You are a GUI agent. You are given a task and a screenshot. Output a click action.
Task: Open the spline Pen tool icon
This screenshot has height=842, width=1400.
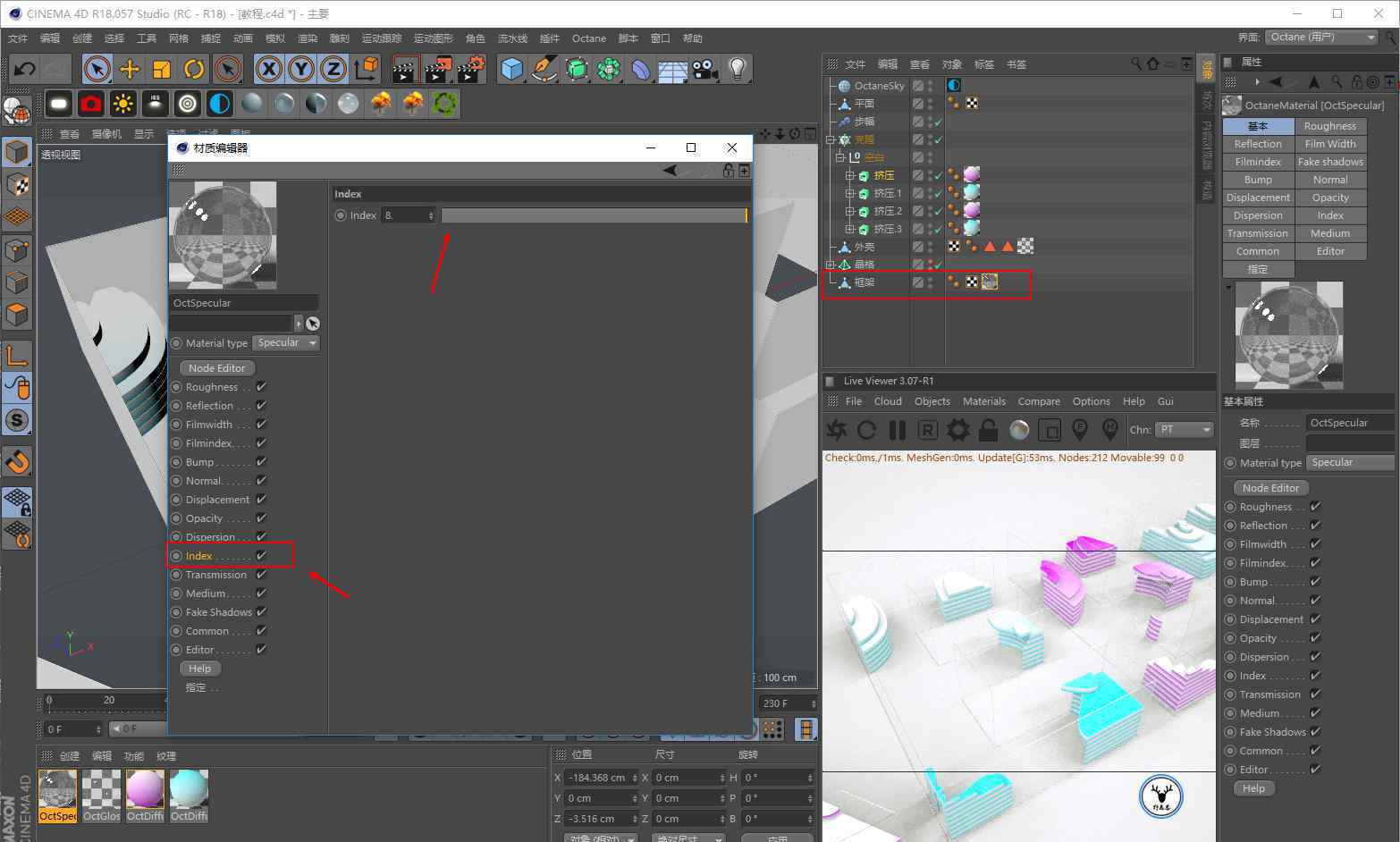point(544,69)
